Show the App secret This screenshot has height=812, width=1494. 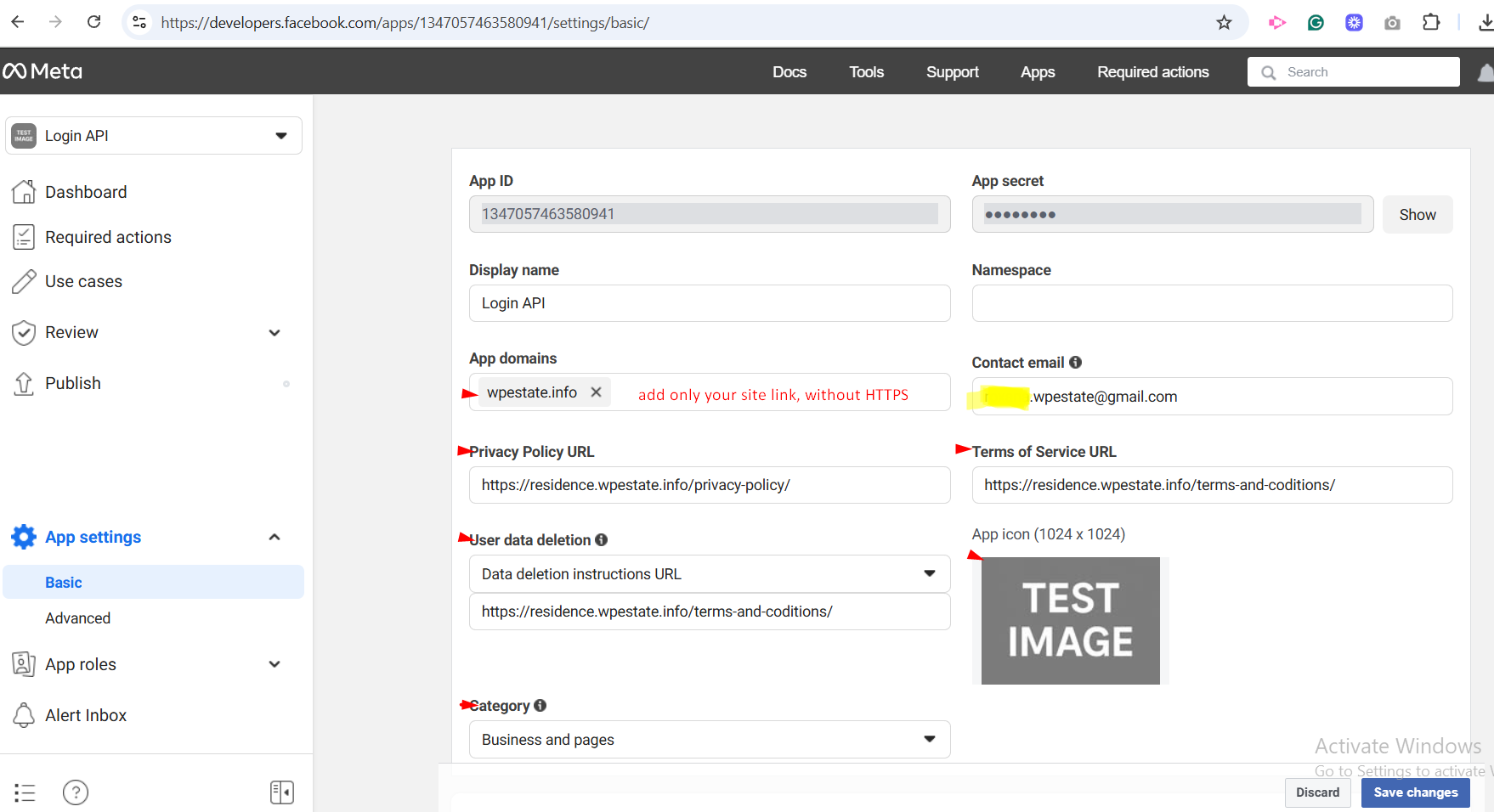point(1417,215)
